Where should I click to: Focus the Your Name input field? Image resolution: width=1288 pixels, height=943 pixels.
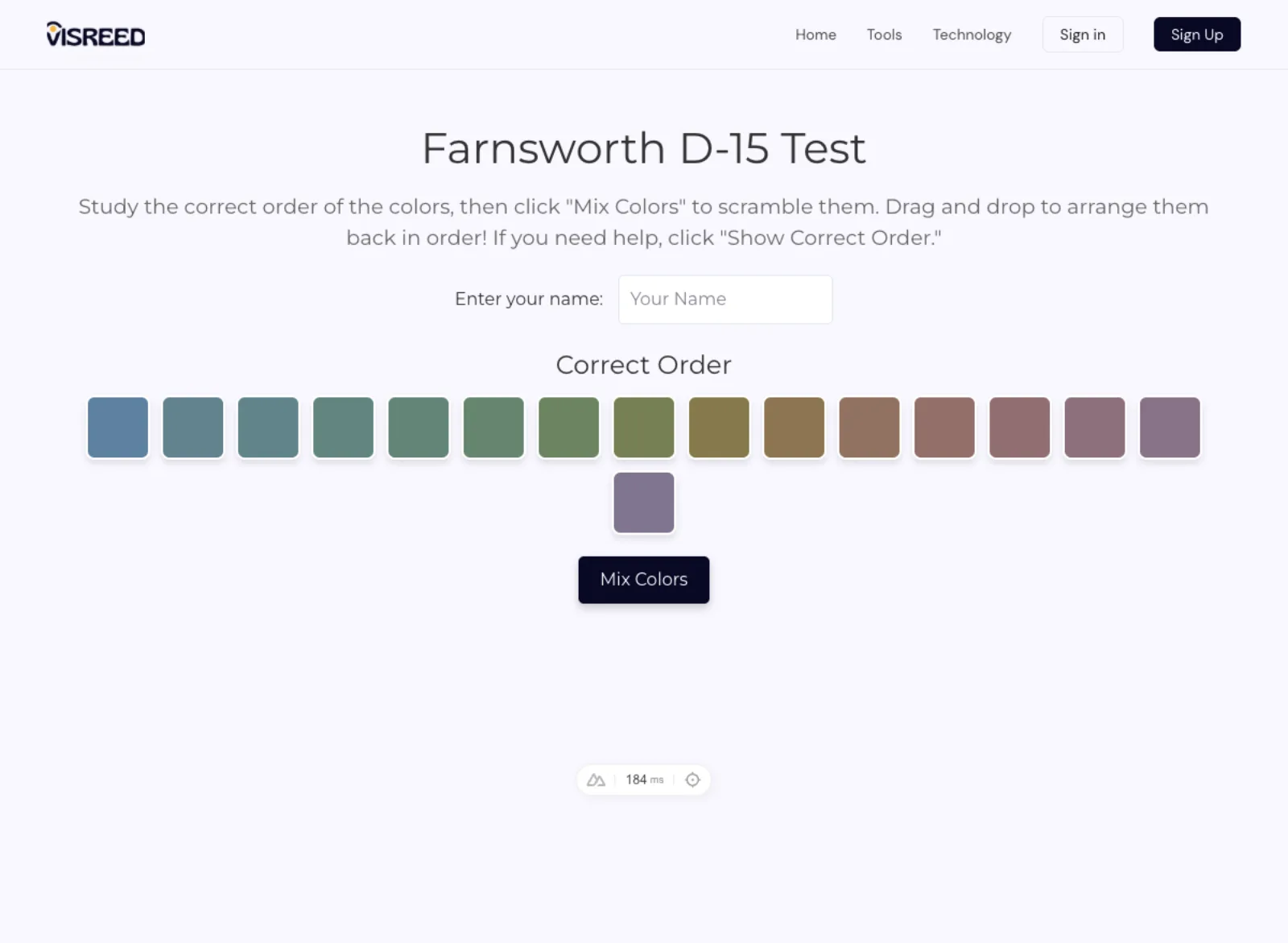click(725, 300)
